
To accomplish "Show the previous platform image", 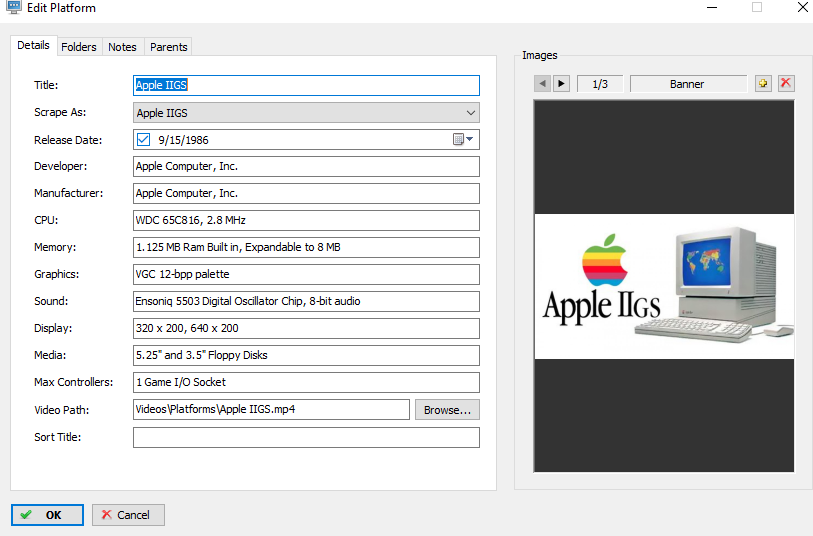I will pyautogui.click(x=542, y=83).
